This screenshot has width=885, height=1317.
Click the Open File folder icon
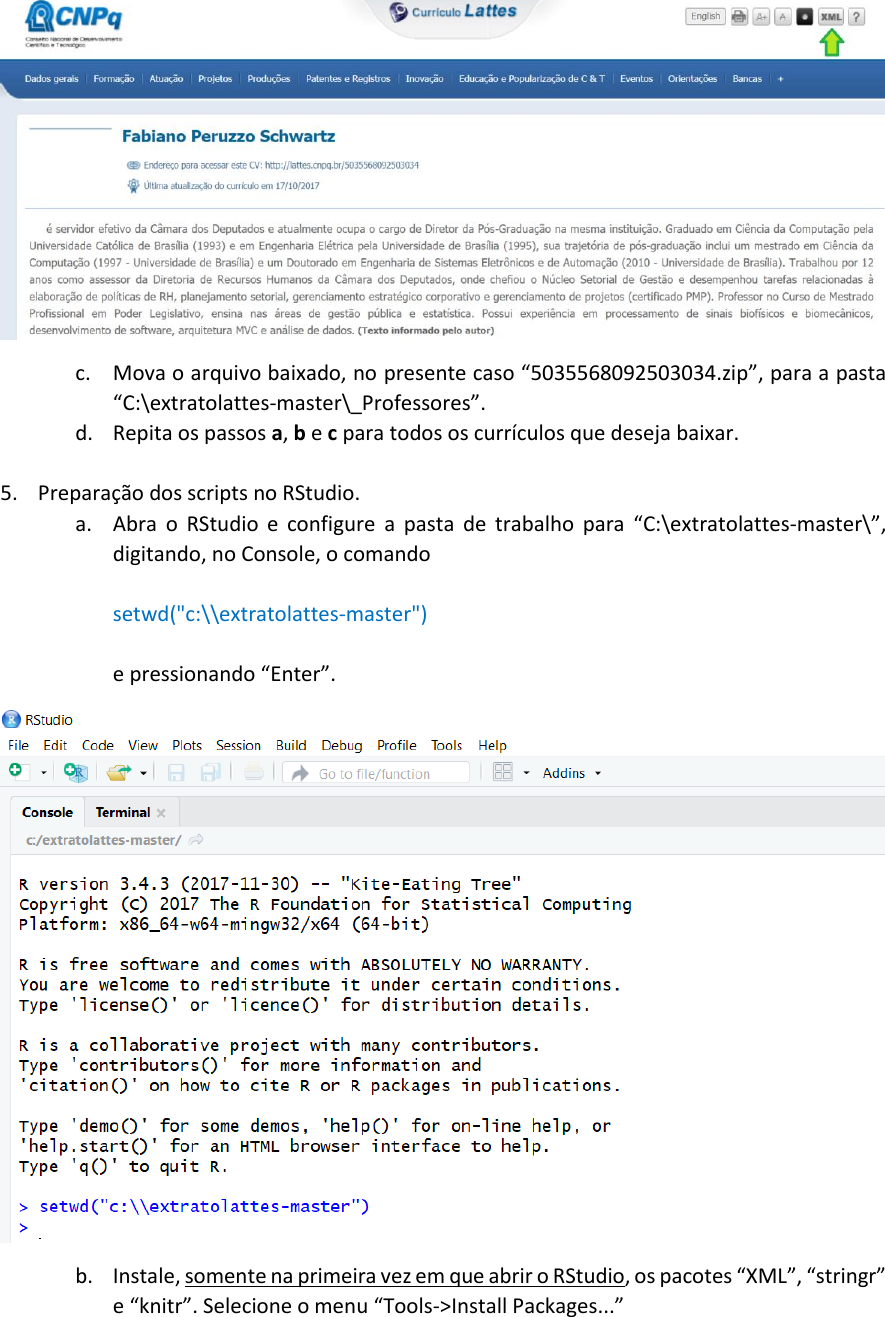point(120,772)
